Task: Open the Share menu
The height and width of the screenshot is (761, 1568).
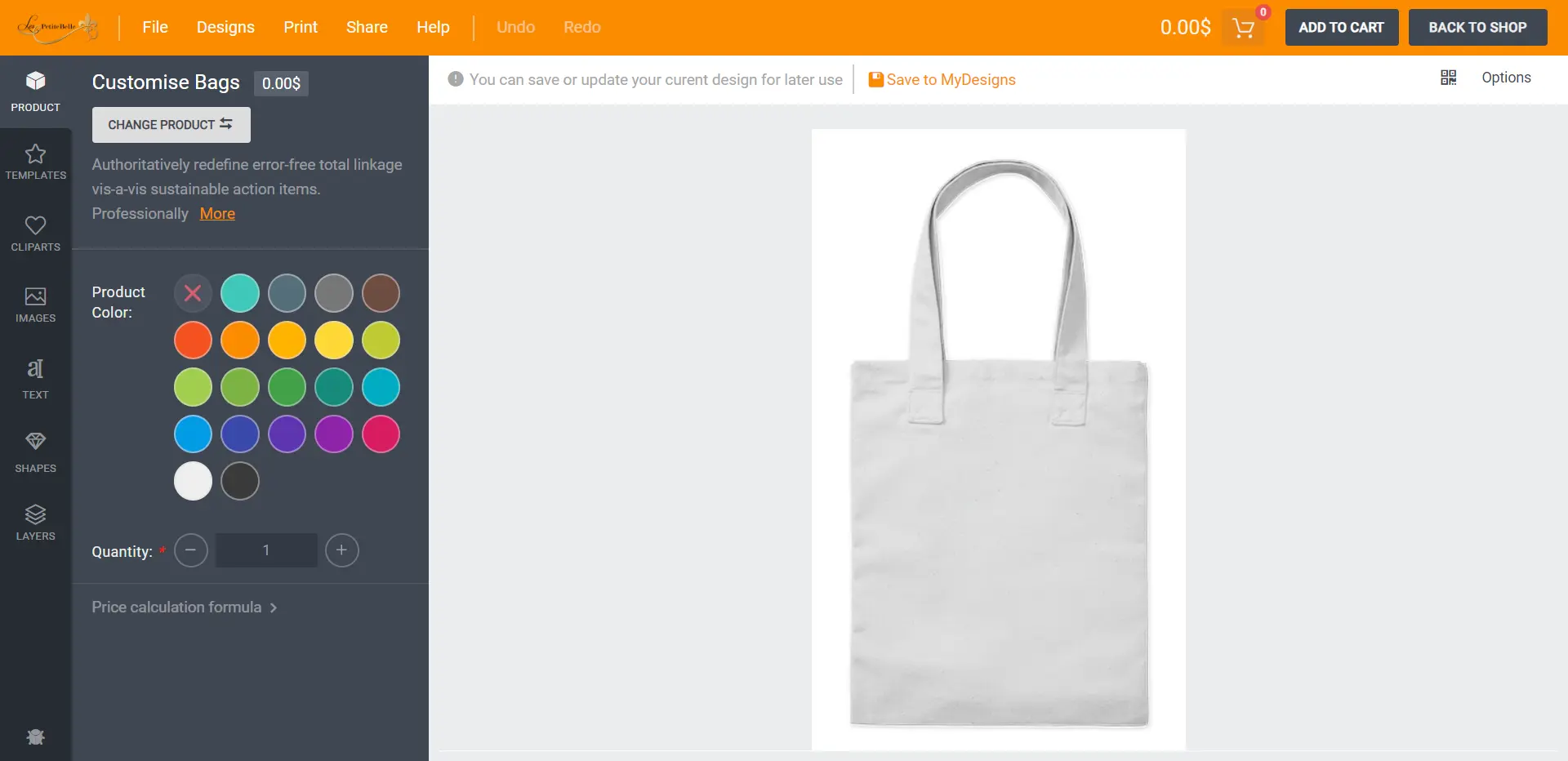Action: (x=367, y=27)
